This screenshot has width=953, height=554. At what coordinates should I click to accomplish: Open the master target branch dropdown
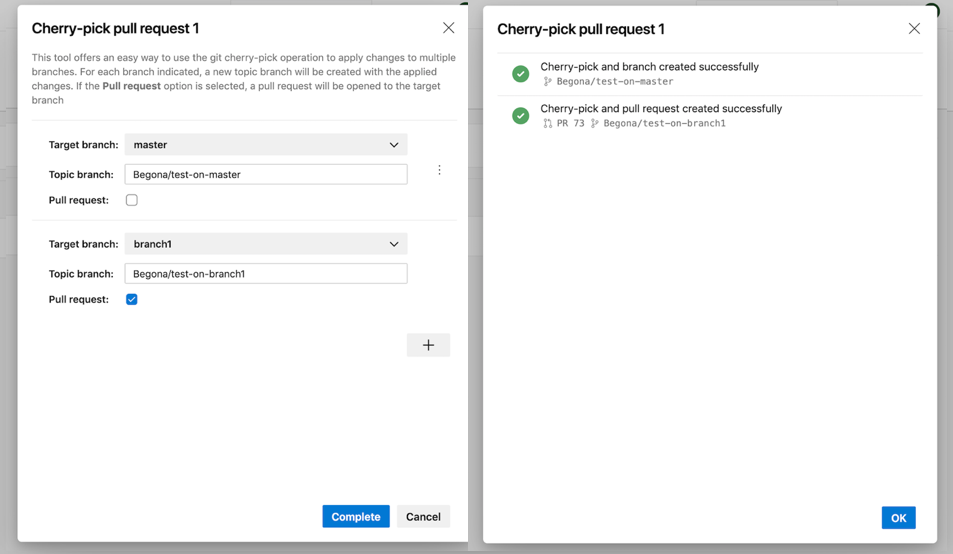tap(266, 145)
